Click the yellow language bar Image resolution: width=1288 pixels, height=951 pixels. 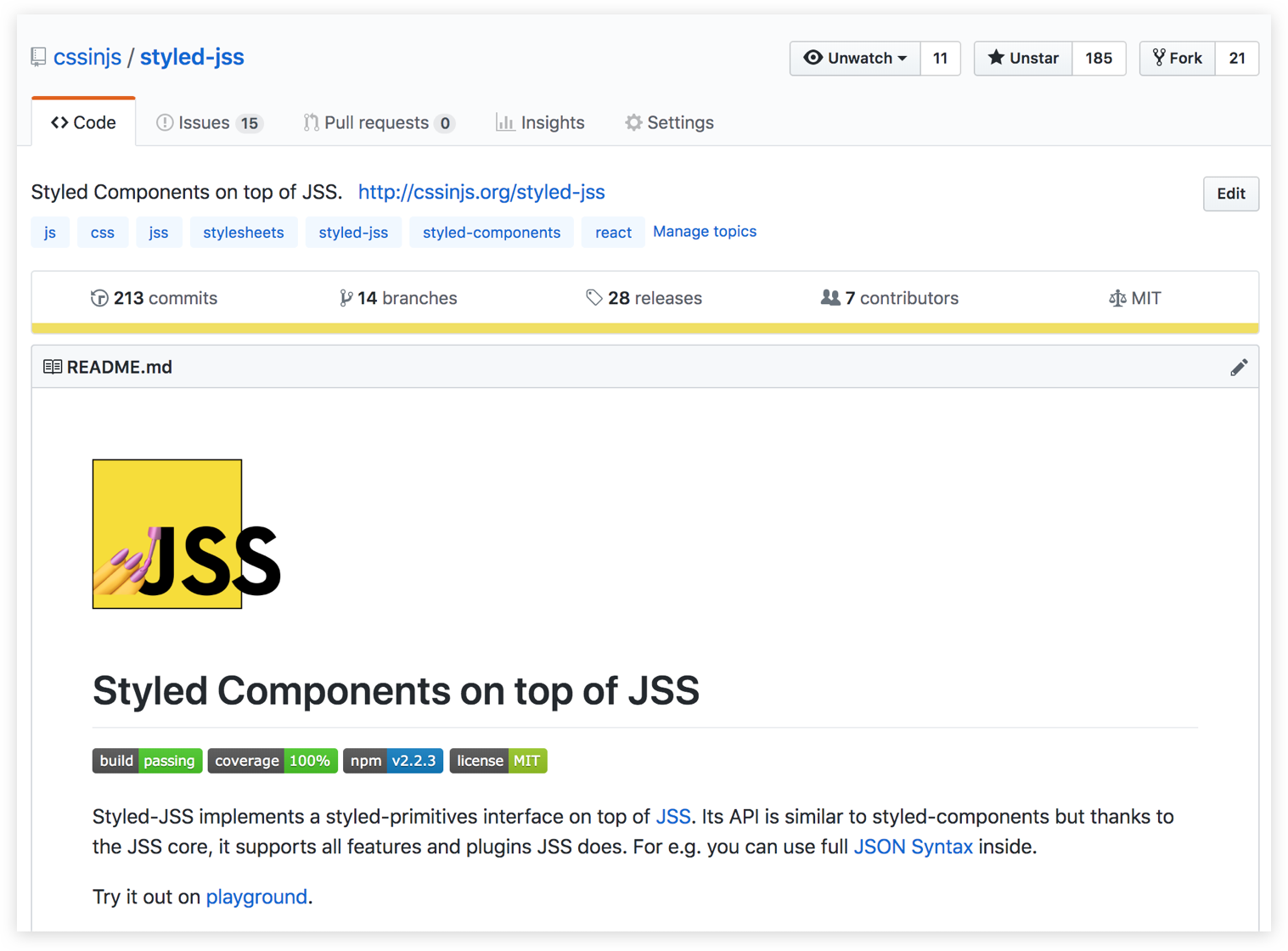click(x=645, y=328)
